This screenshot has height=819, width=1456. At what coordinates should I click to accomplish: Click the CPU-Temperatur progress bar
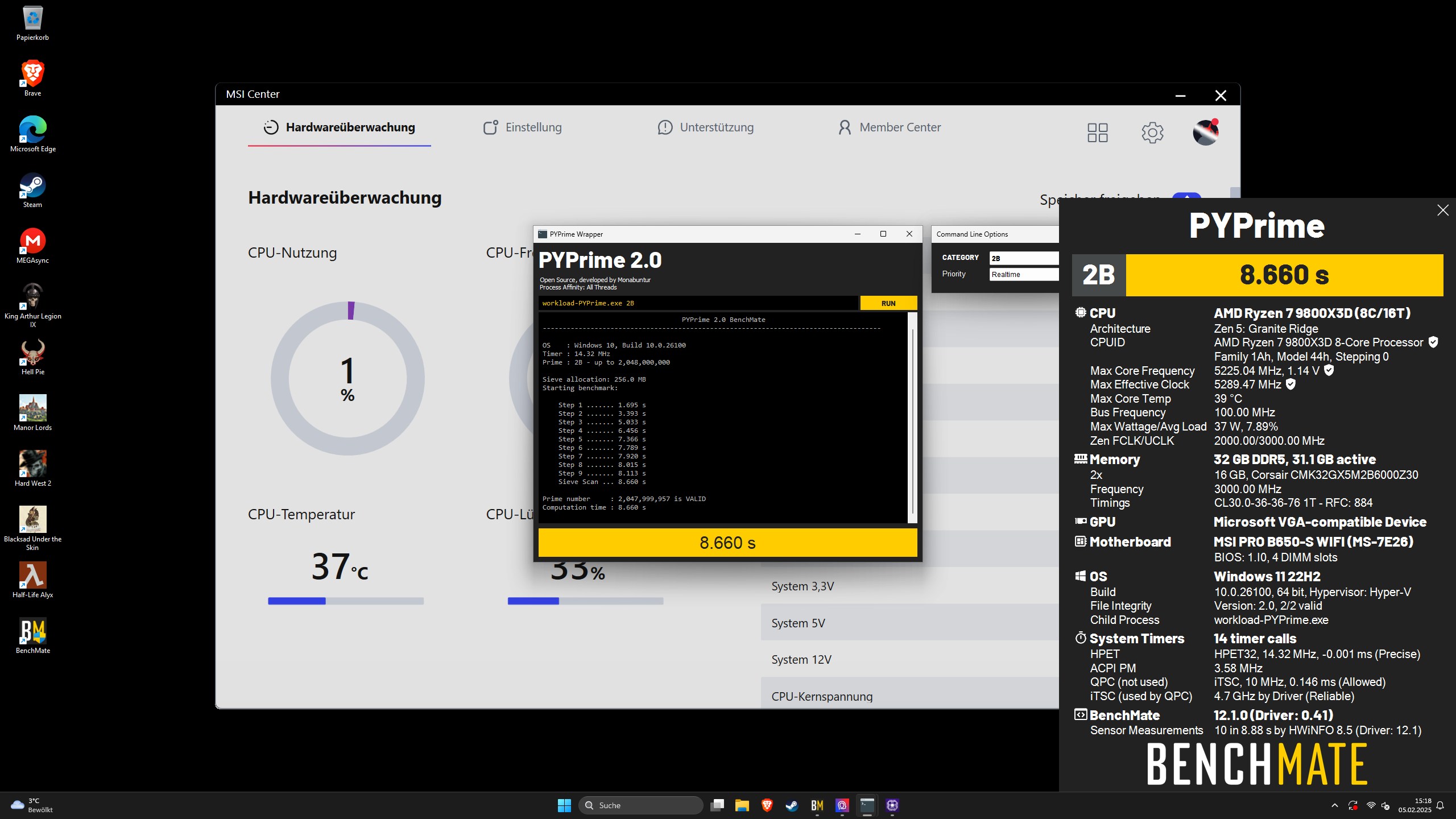tap(346, 601)
